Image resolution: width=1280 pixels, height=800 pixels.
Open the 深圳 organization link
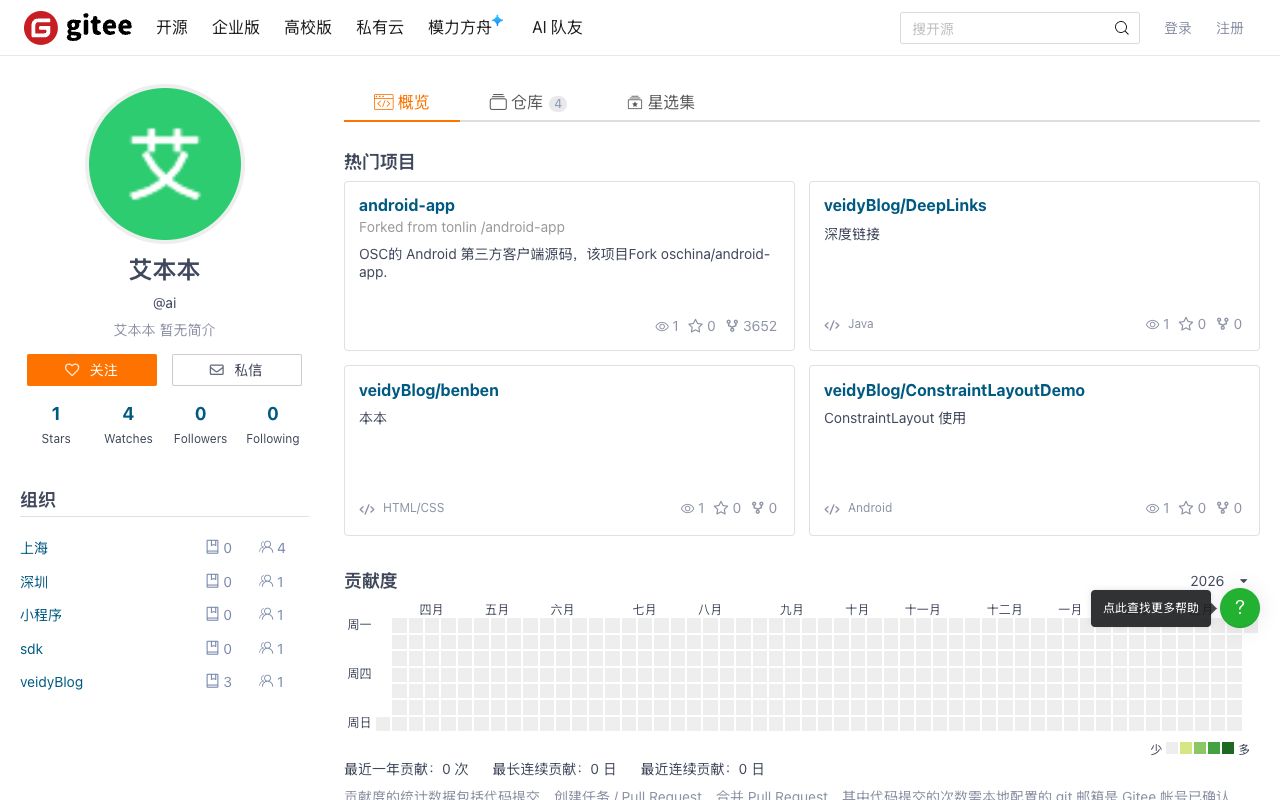[34, 582]
